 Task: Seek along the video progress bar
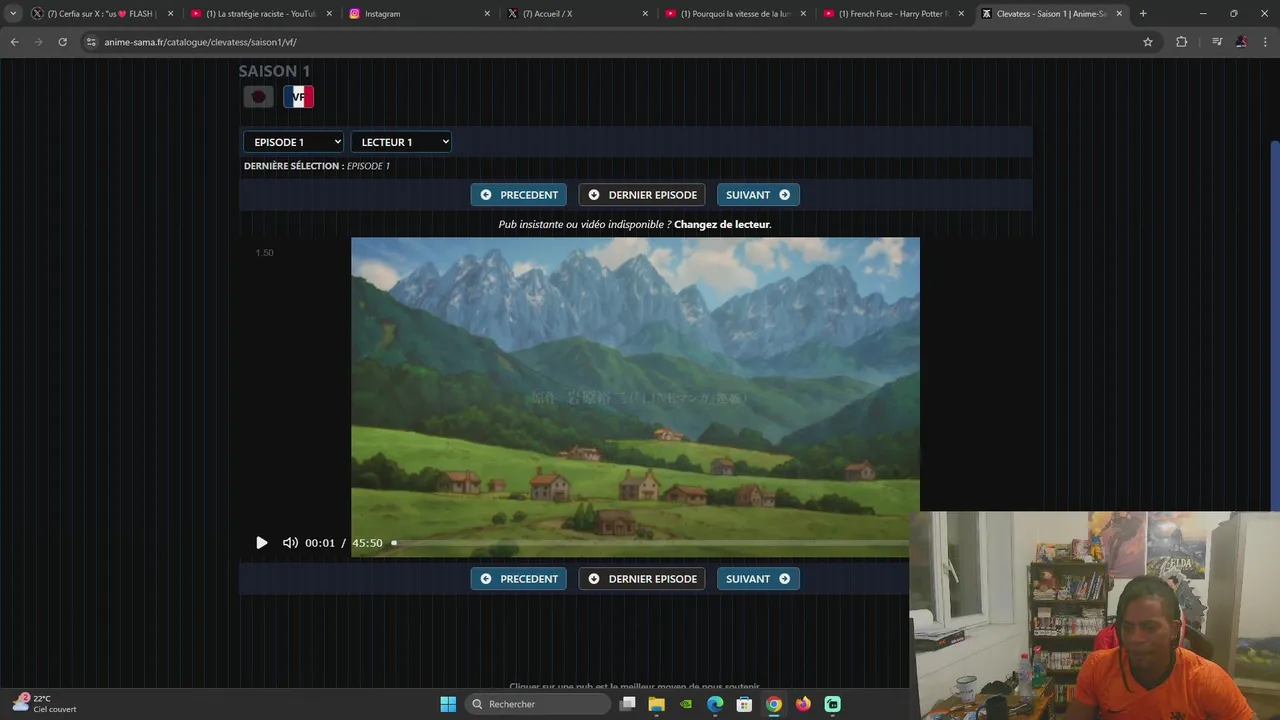click(650, 543)
